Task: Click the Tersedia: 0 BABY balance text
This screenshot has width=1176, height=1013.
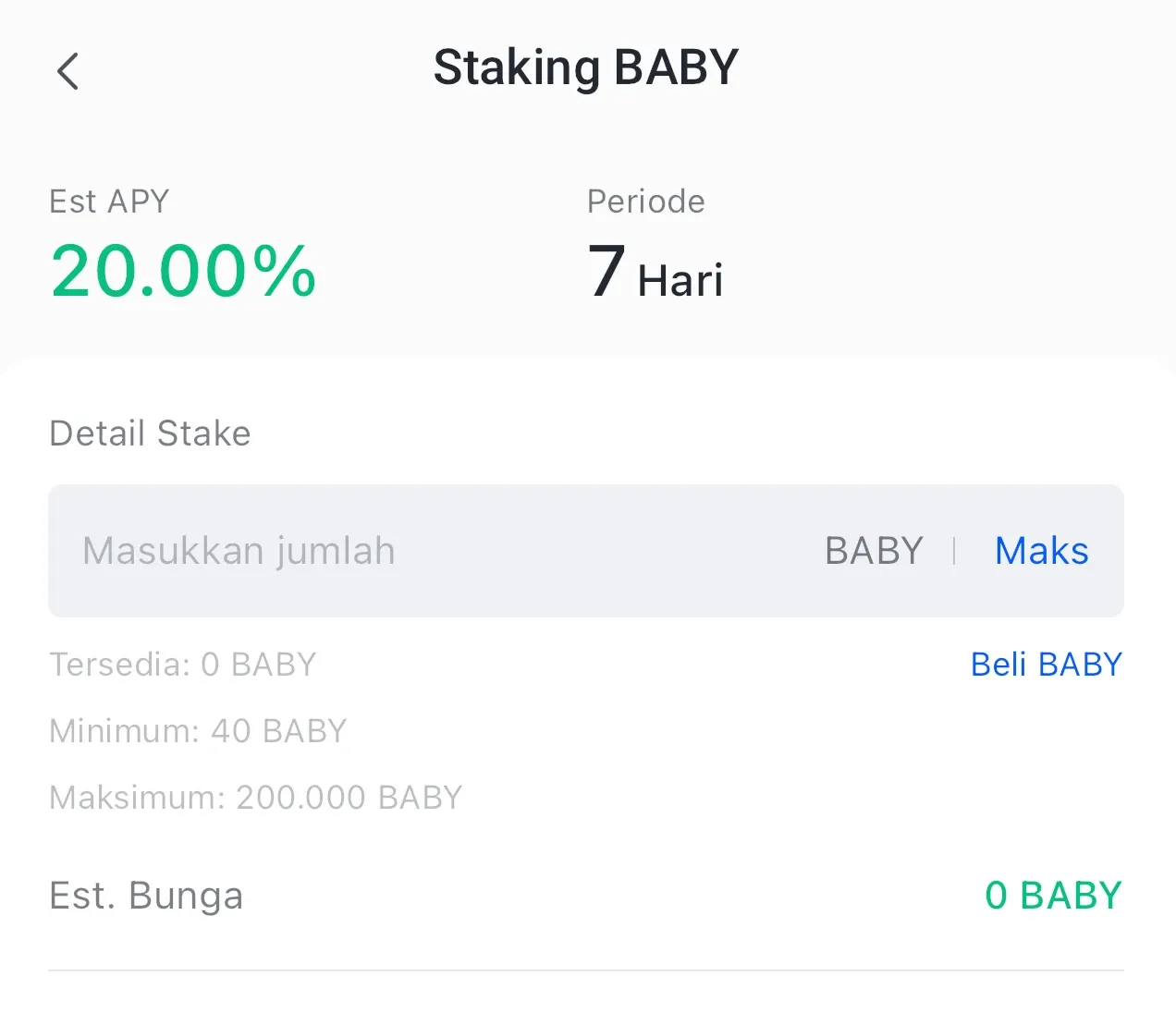Action: click(182, 664)
